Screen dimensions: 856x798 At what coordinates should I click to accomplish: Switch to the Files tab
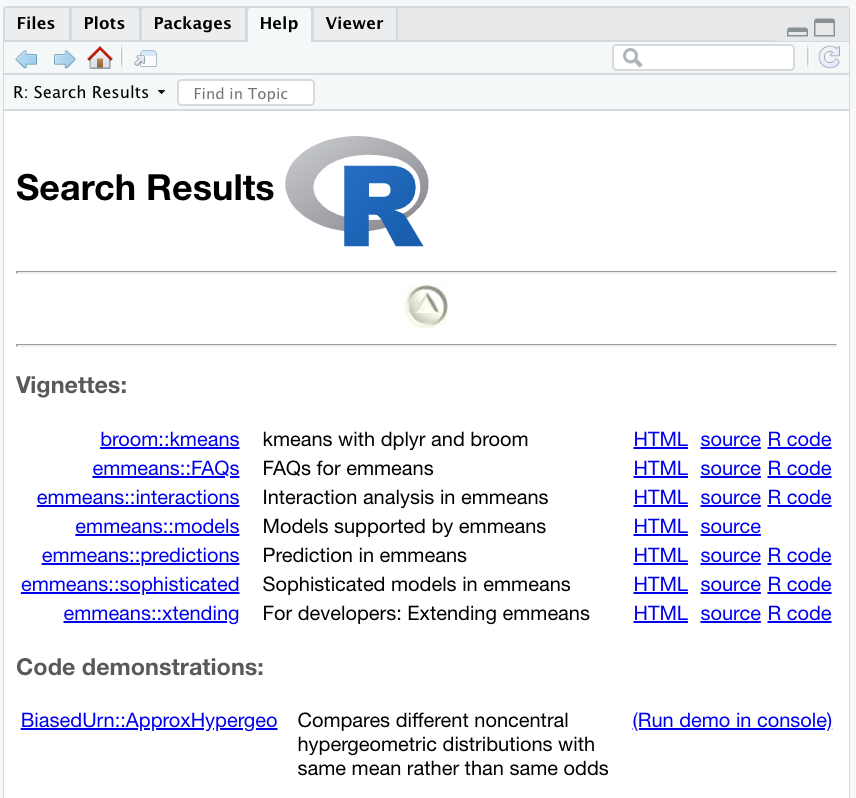pyautogui.click(x=36, y=23)
